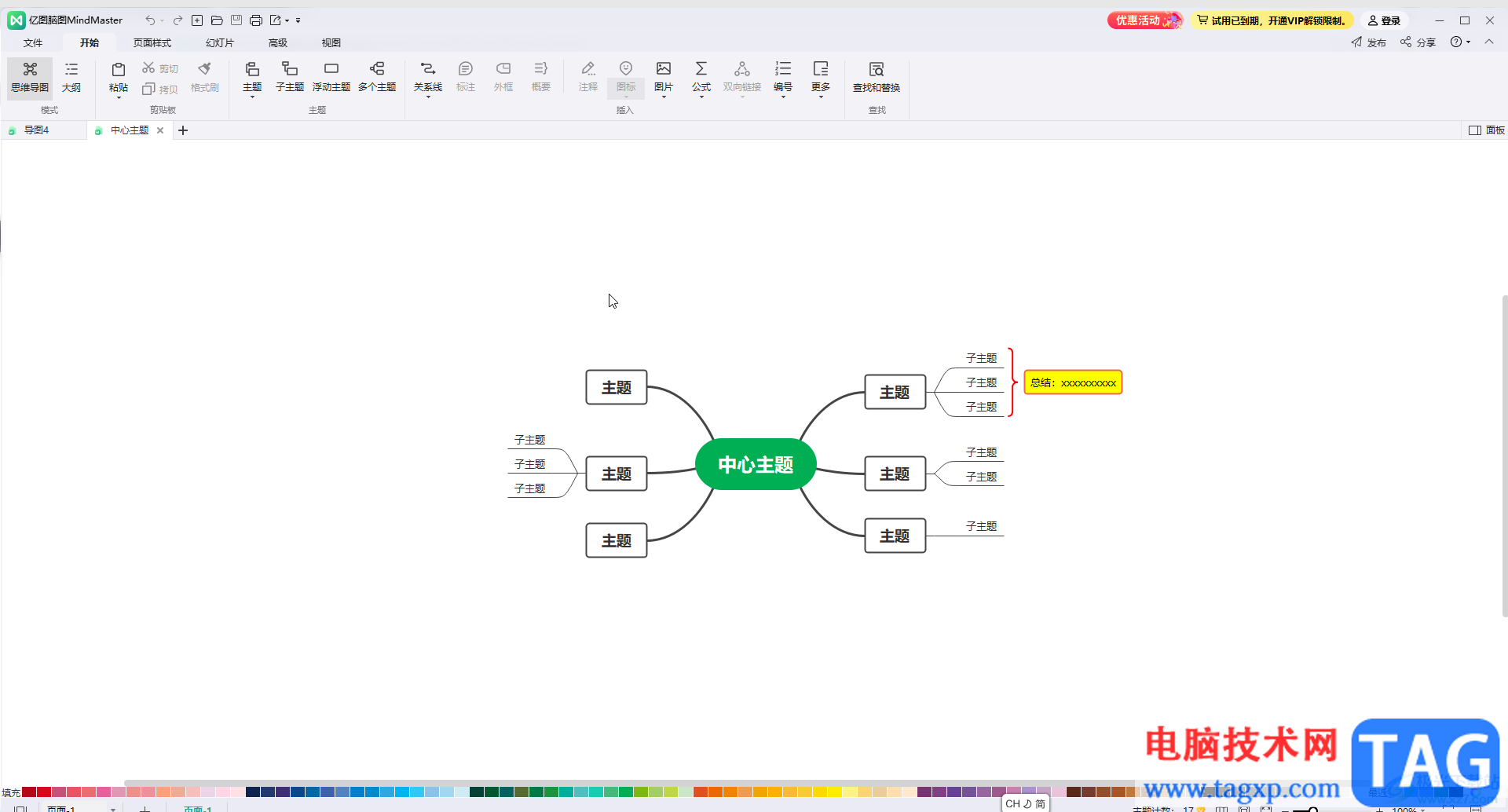Viewport: 1508px width, 812px height.
Task: Insert Multiple Topics (多个主题)
Action: (x=377, y=77)
